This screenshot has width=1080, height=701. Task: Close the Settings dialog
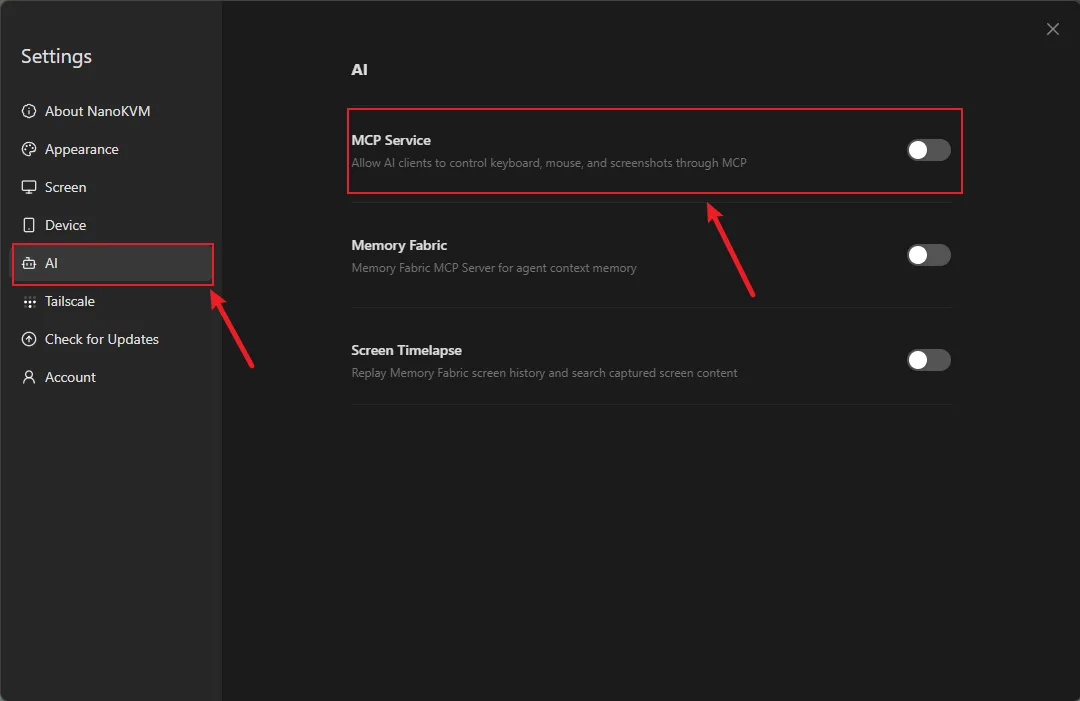tap(1052, 29)
